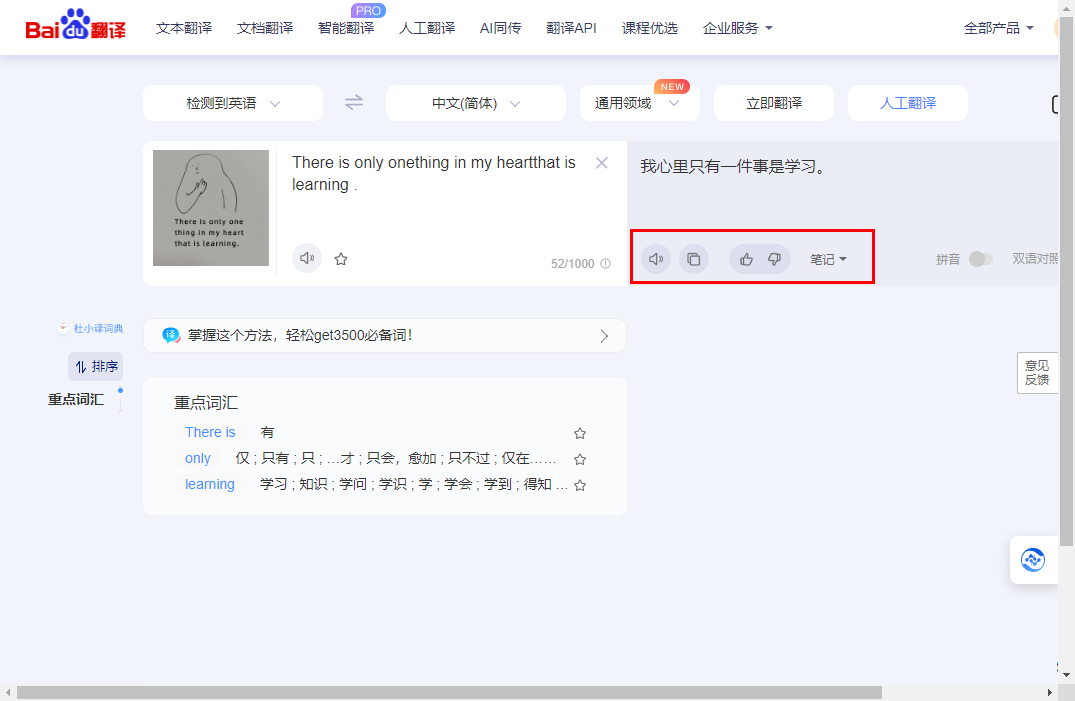Switch to the 文档翻译 tab

[x=264, y=28]
